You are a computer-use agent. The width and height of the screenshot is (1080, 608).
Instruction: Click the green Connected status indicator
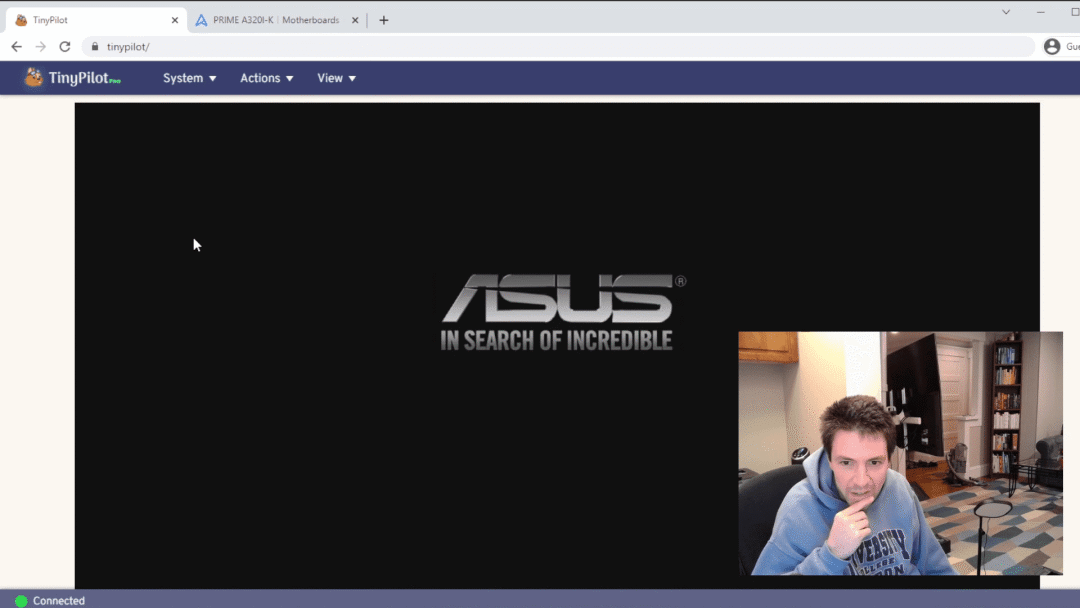21,600
